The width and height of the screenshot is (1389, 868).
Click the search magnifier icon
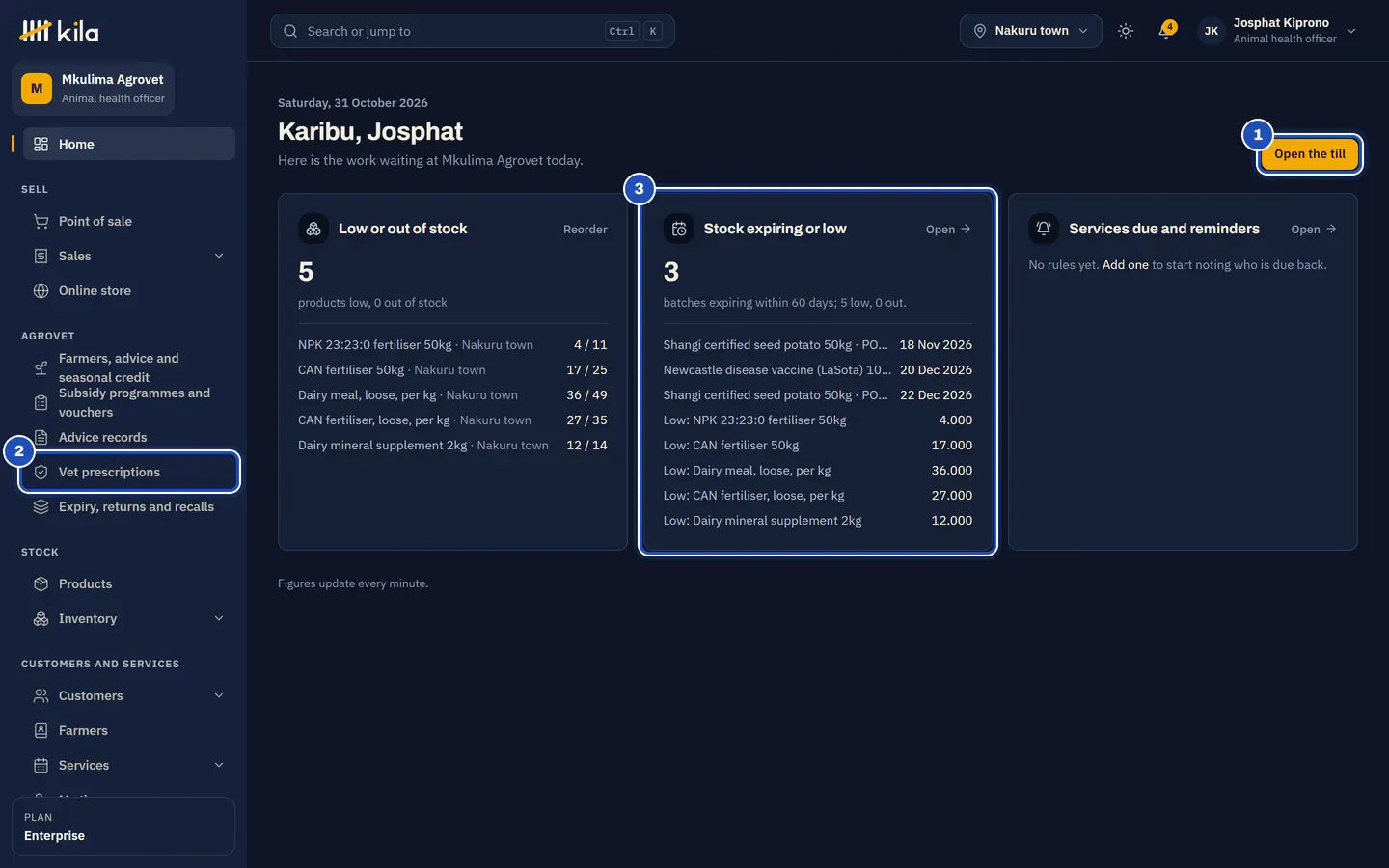290,31
